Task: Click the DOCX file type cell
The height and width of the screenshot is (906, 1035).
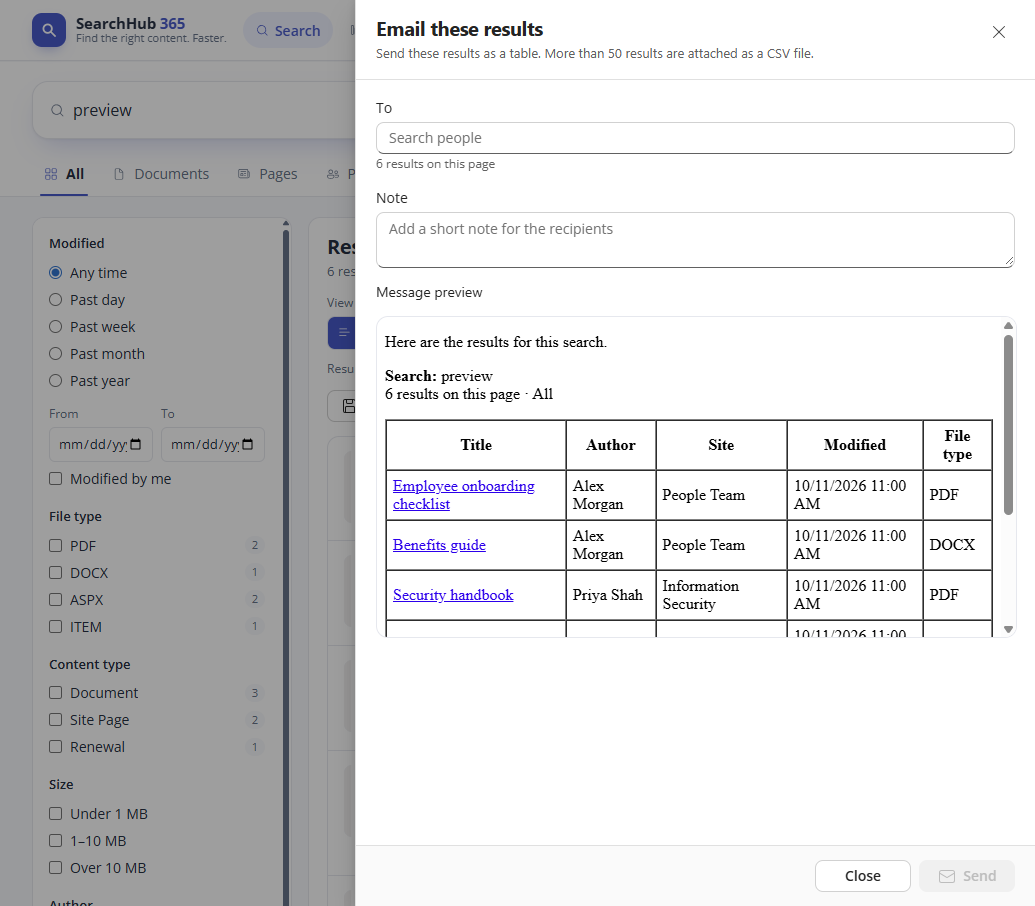Action: click(957, 545)
